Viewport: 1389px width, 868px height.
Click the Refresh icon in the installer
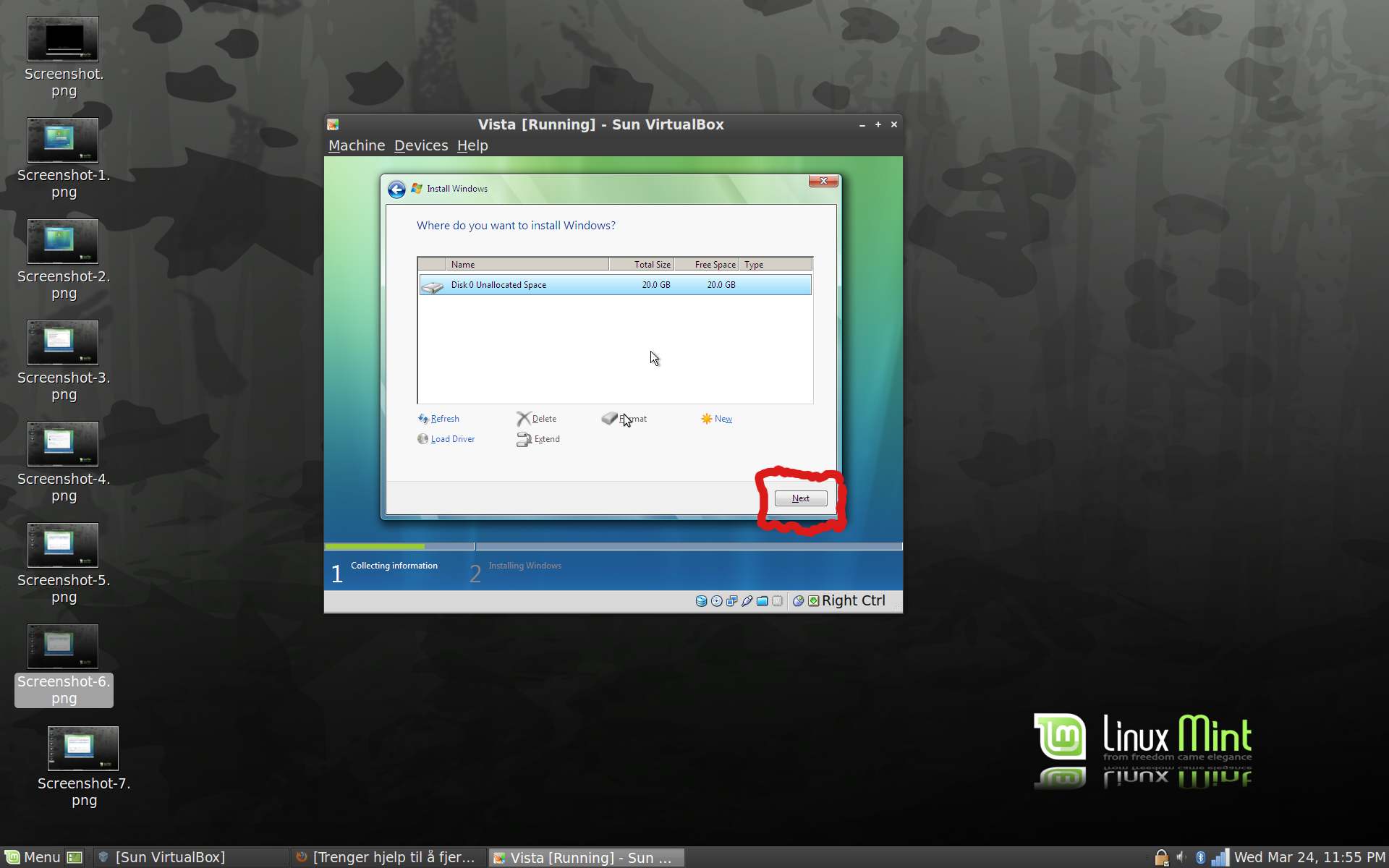[x=423, y=419]
